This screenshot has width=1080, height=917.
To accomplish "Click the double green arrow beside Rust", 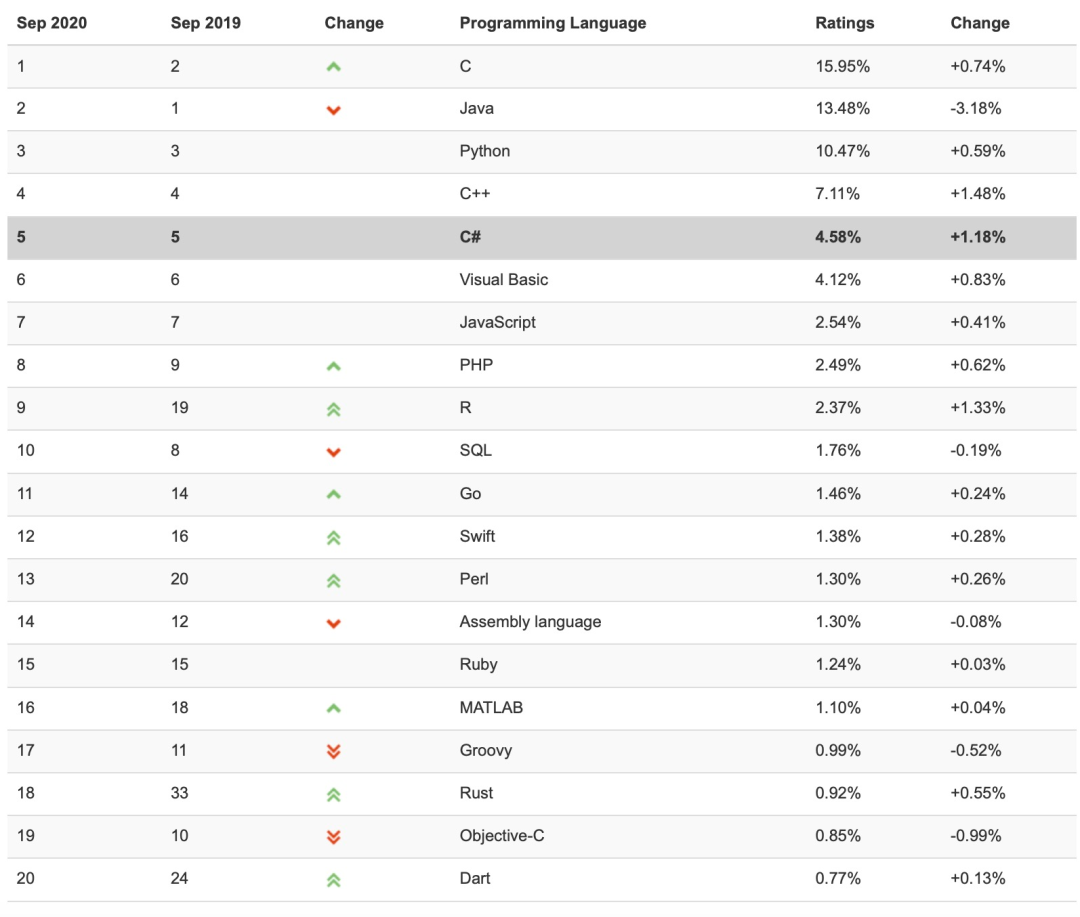I will point(333,795).
